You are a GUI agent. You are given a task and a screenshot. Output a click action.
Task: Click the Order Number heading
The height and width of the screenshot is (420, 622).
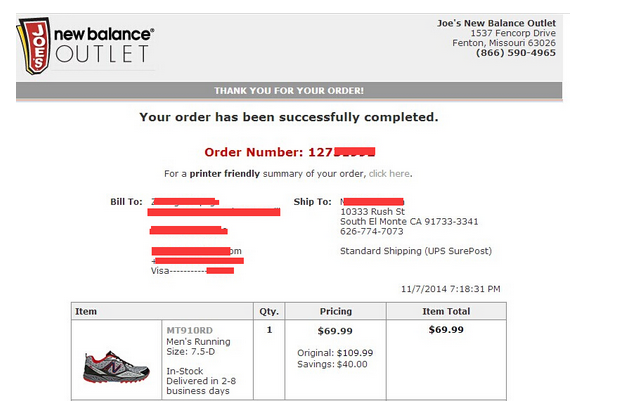tap(290, 152)
